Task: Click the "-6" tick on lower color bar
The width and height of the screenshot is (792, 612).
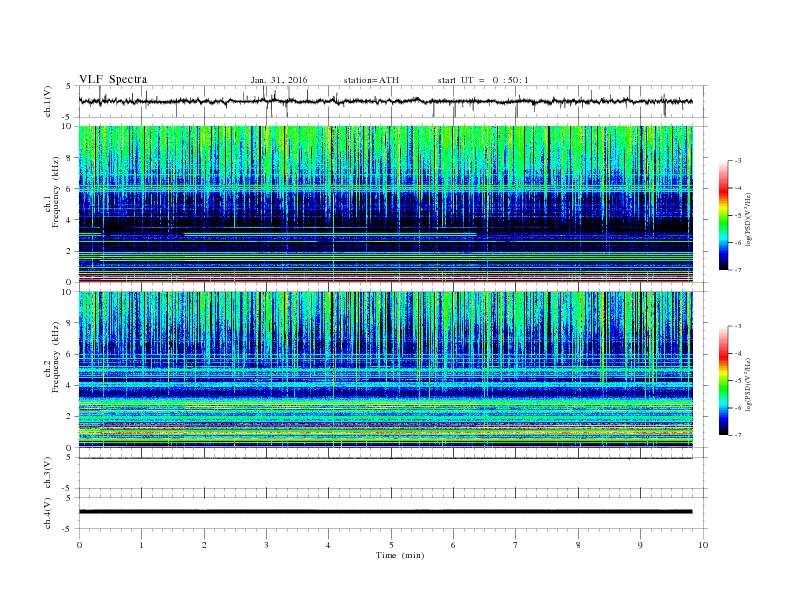Action: tap(737, 407)
